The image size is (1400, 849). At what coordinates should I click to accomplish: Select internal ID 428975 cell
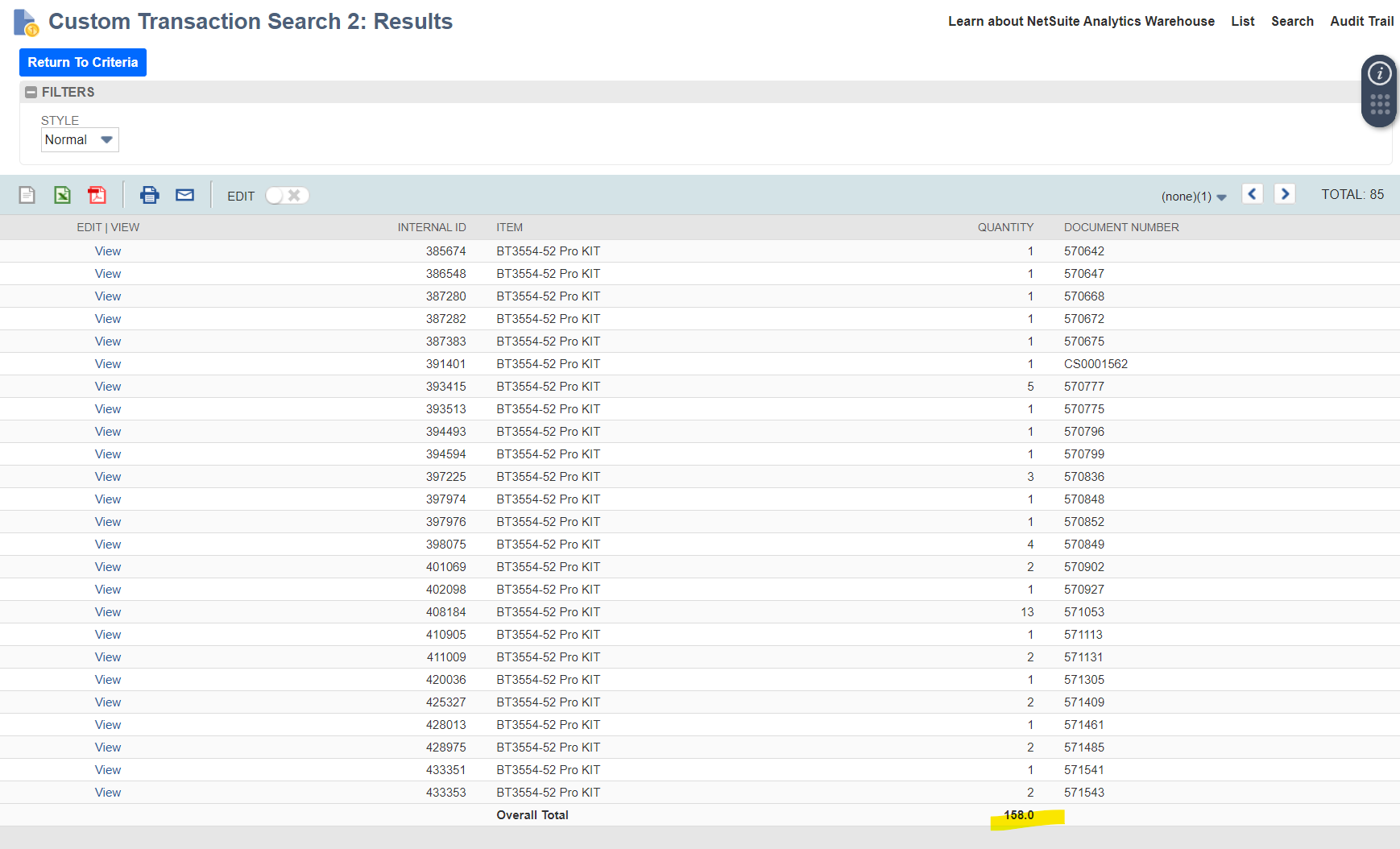[446, 748]
